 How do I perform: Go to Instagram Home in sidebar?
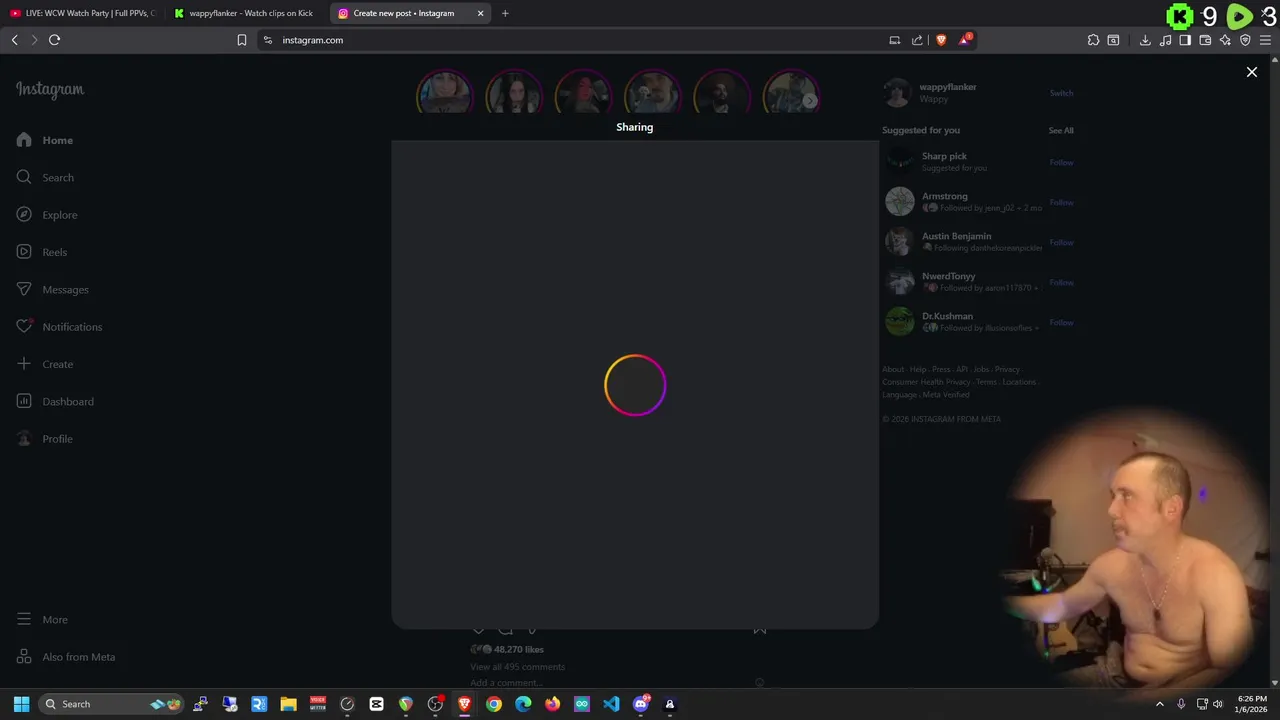[x=45, y=140]
